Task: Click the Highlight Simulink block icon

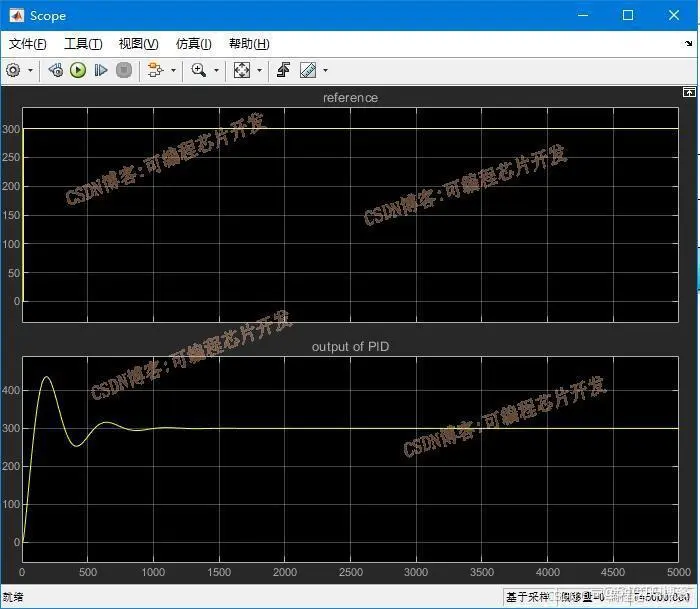Action: 155,70
